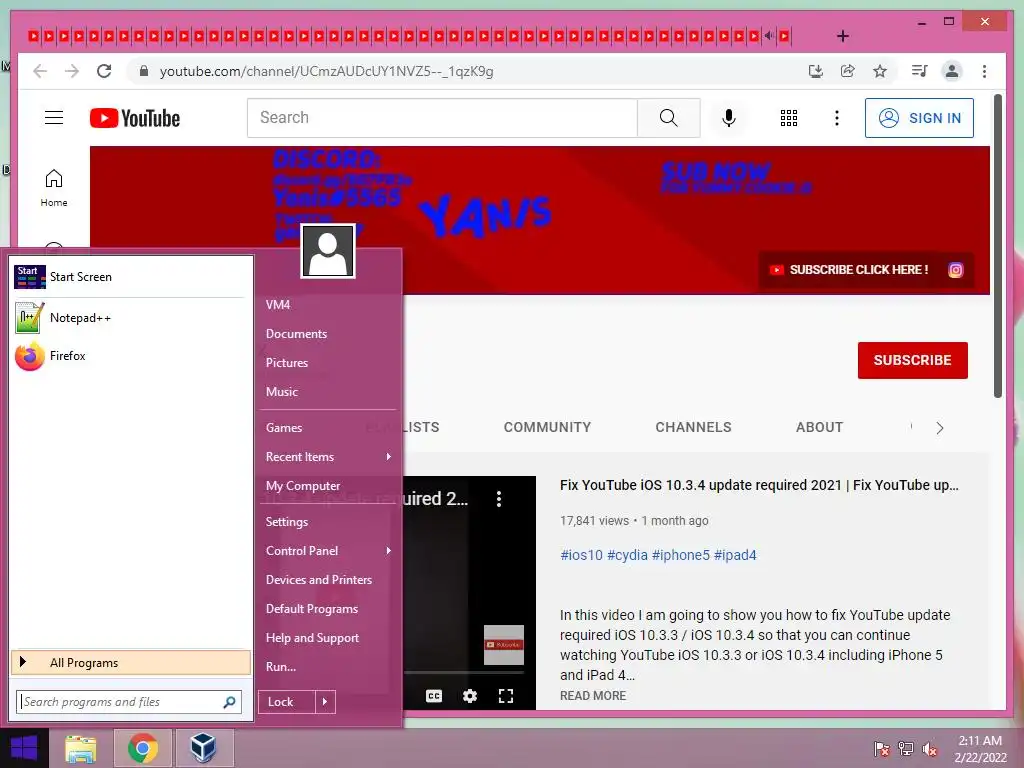
Task: Open the Fix YouTube iOS 10.3.4 video title
Action: click(759, 485)
